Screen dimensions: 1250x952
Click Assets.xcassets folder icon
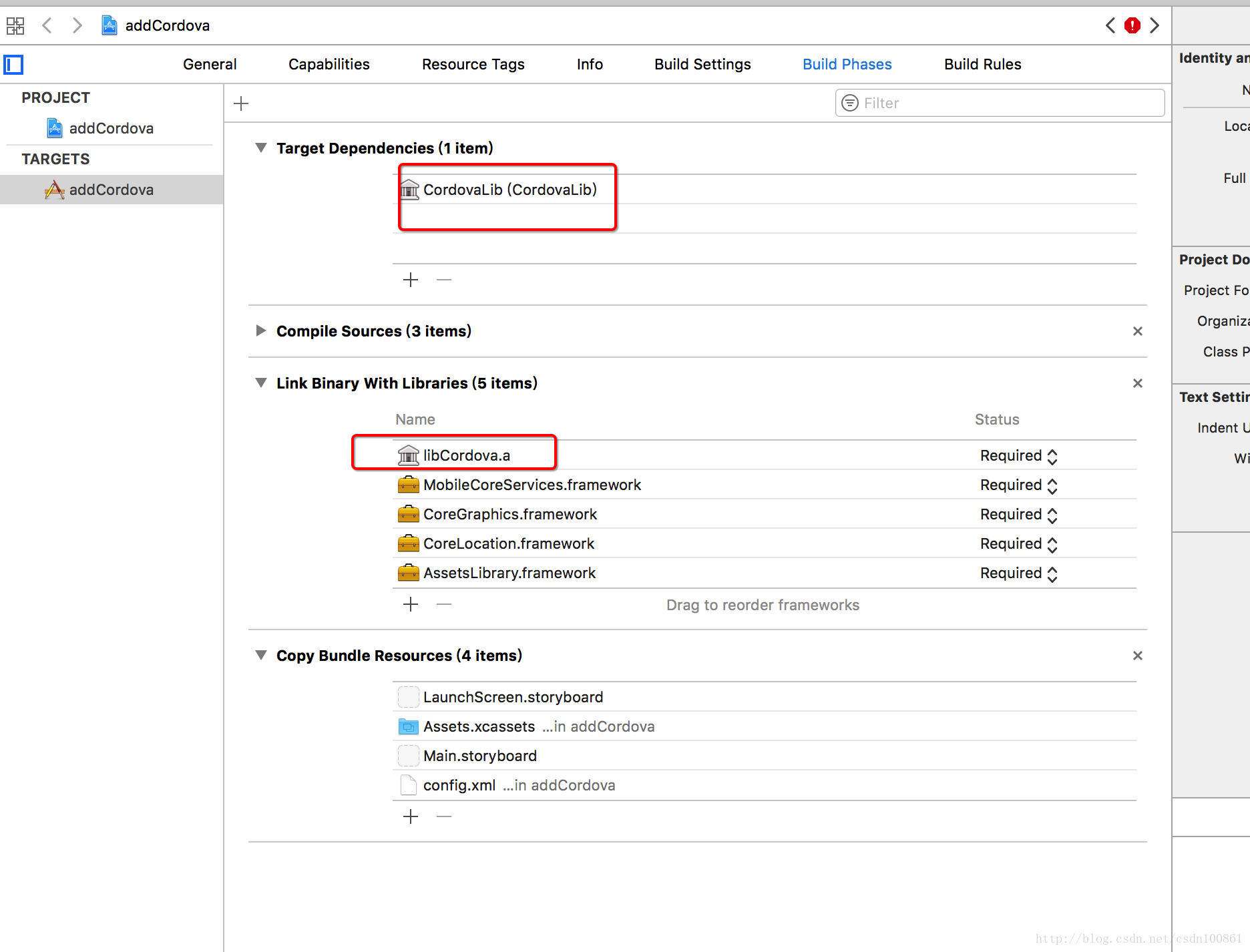point(409,726)
